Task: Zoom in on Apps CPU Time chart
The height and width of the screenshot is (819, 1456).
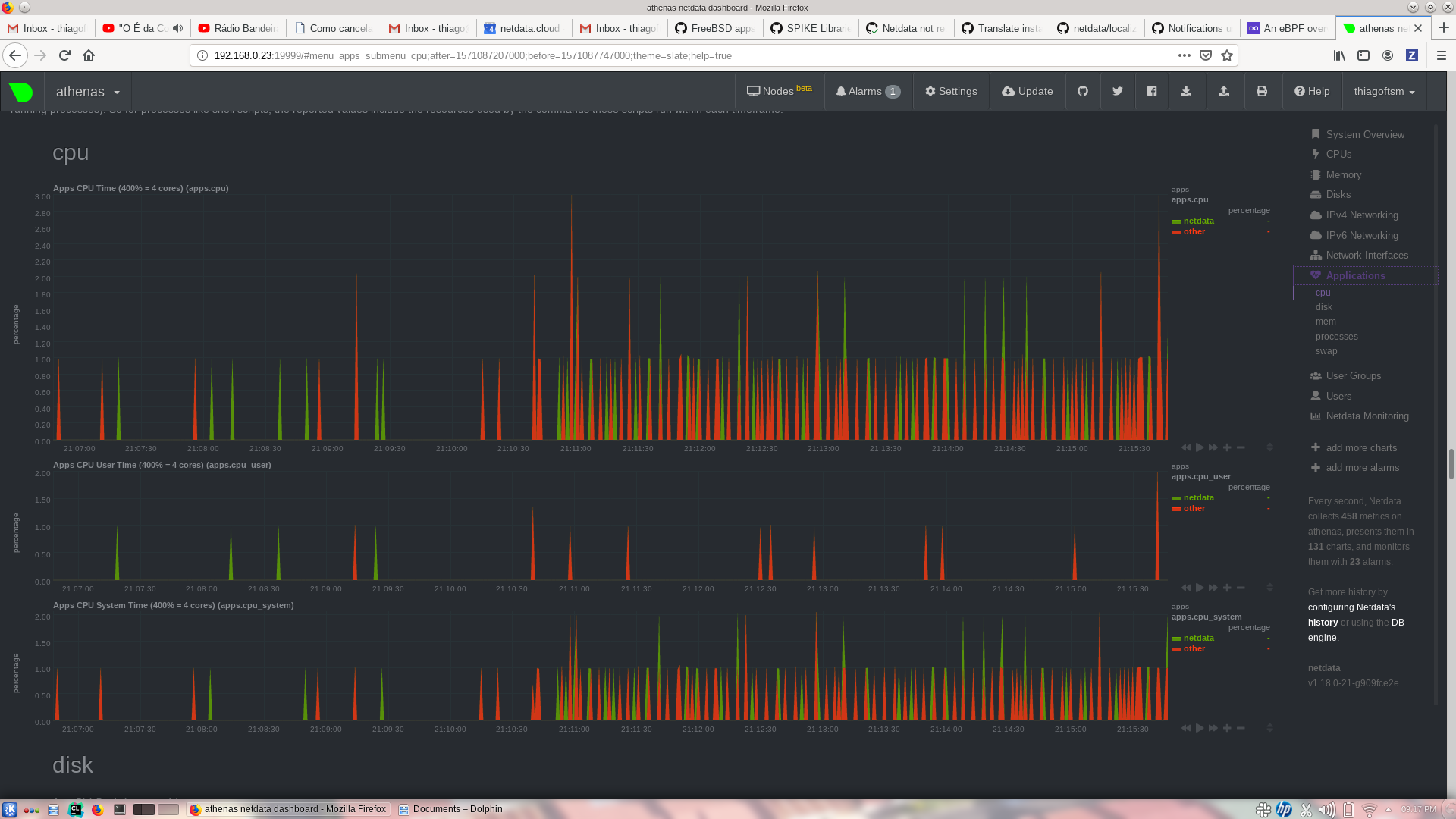Action: point(1227,447)
